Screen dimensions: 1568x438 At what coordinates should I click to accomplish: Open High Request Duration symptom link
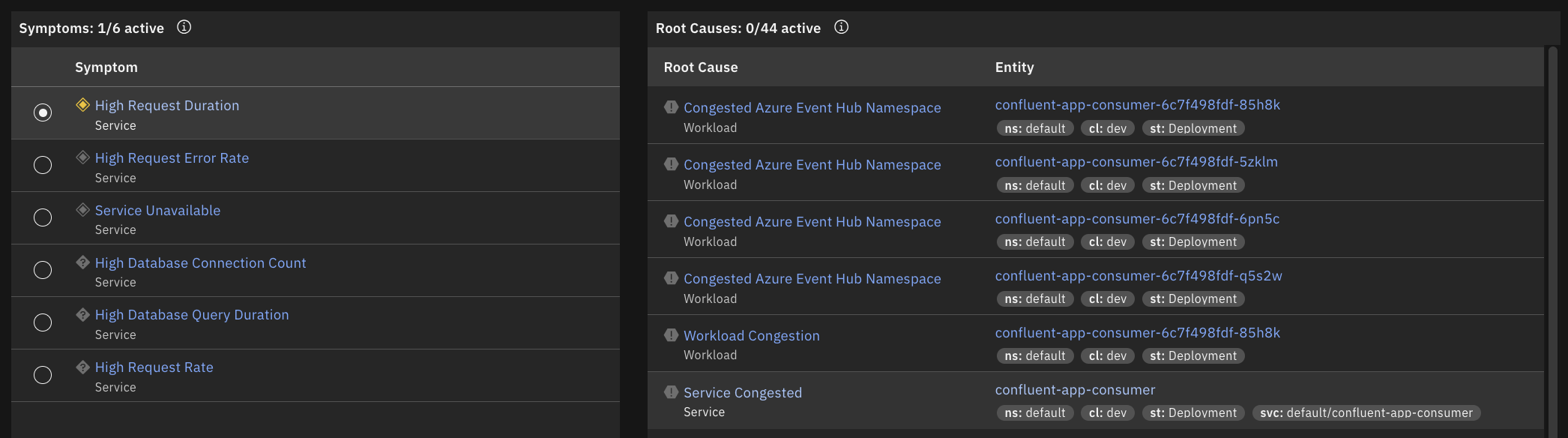(x=167, y=106)
